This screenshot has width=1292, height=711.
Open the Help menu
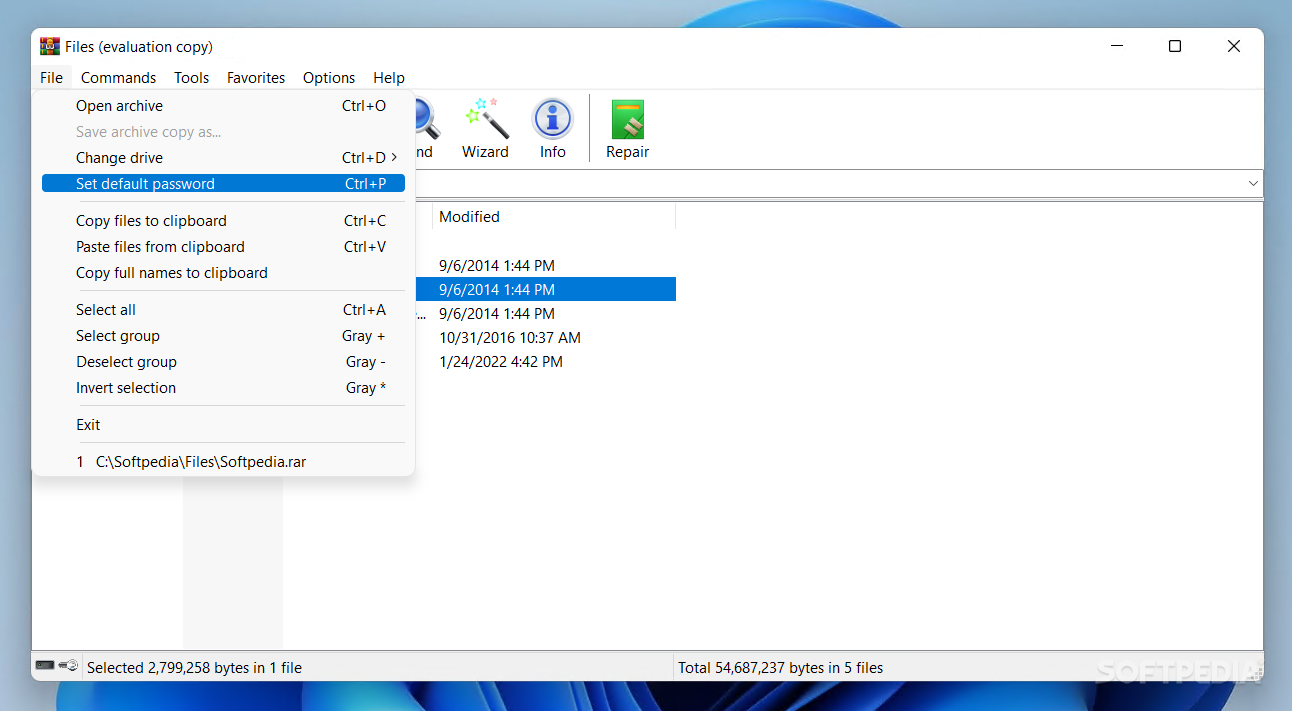389,78
